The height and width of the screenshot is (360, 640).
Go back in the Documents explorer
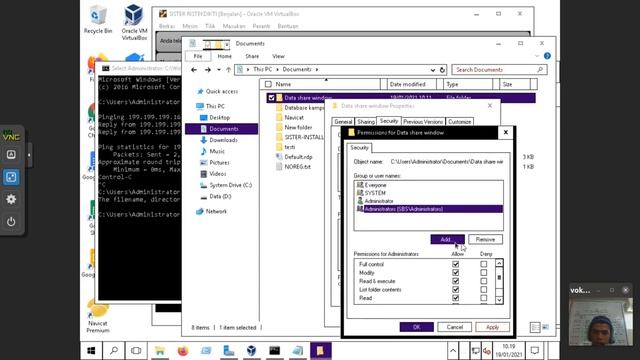(194, 70)
